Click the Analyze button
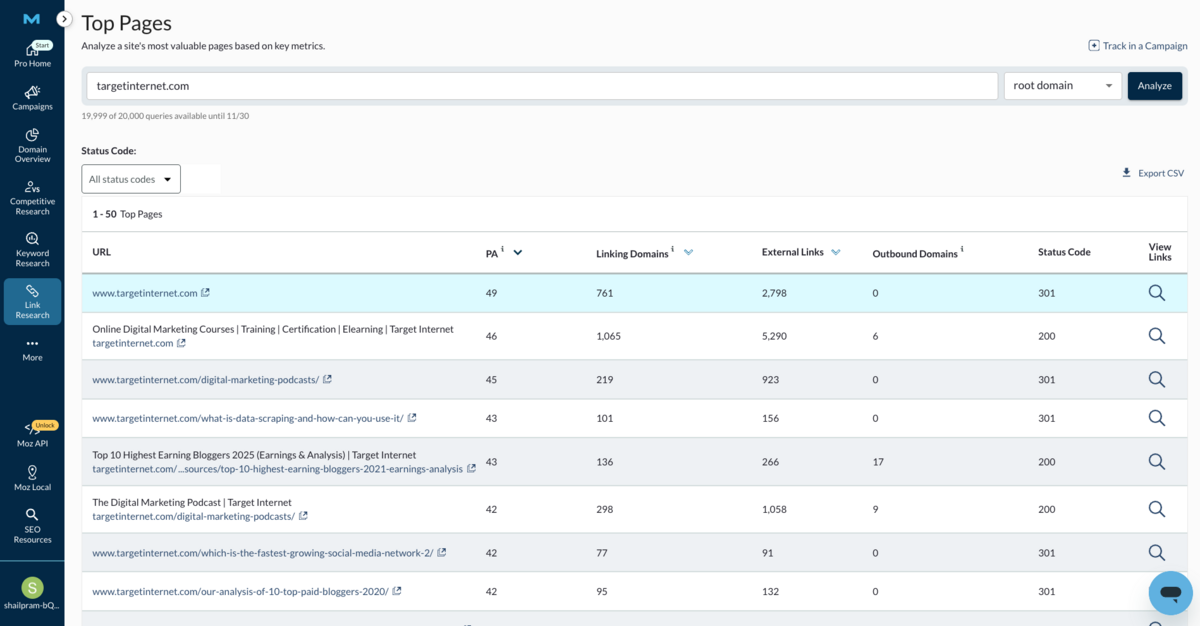The width and height of the screenshot is (1200, 626). click(x=1155, y=86)
